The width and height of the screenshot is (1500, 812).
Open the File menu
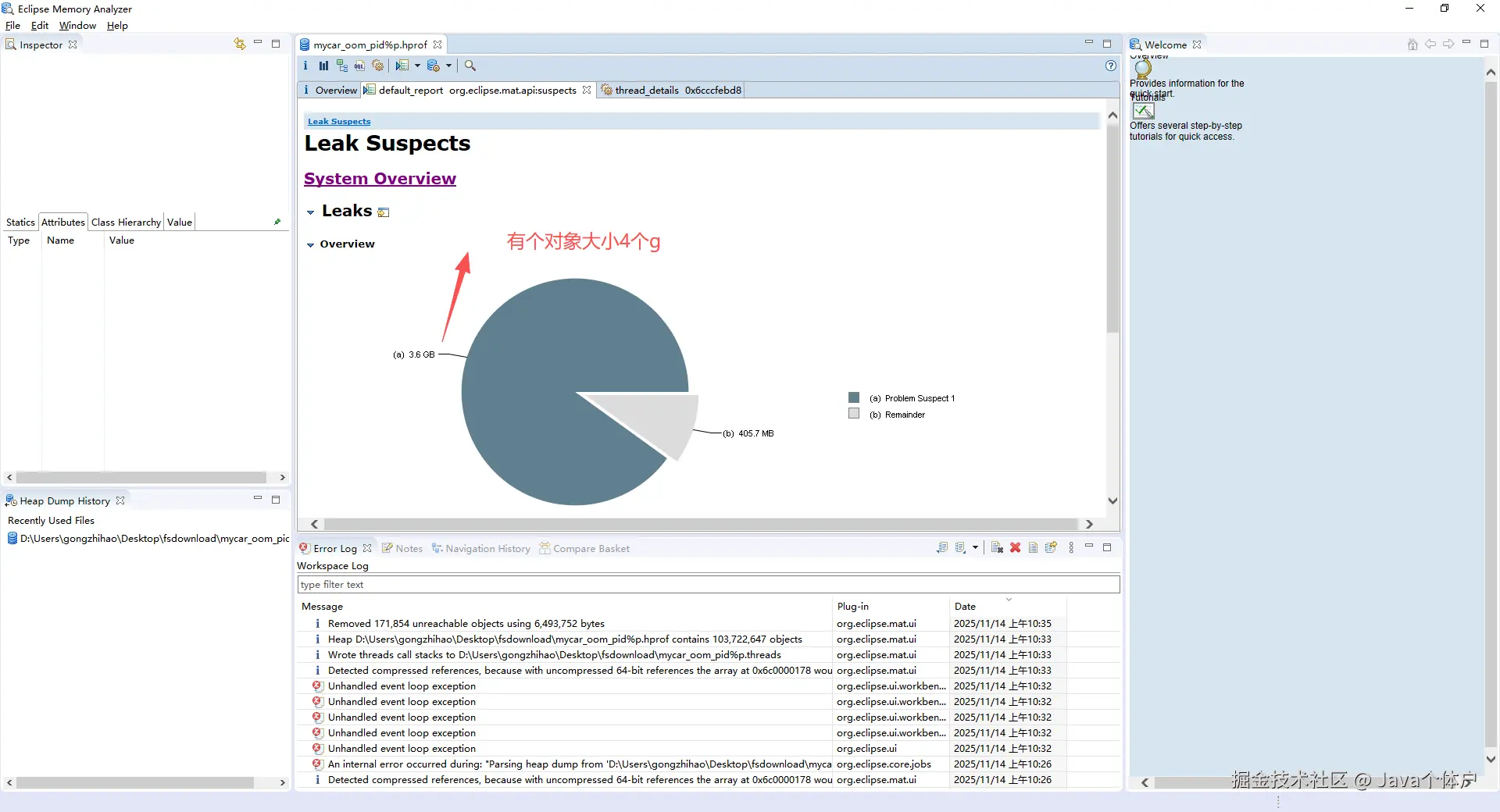(13, 26)
